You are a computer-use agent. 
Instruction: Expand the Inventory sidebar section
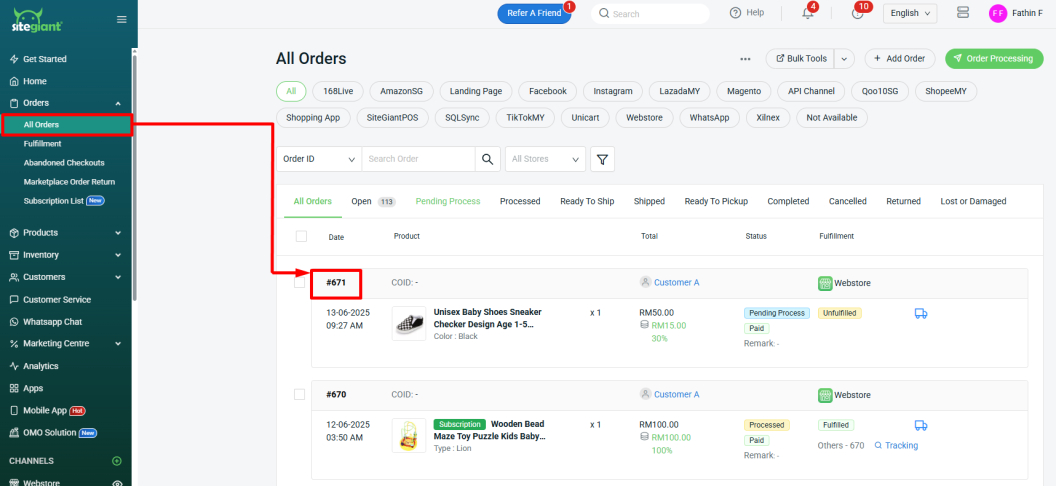tap(119, 255)
